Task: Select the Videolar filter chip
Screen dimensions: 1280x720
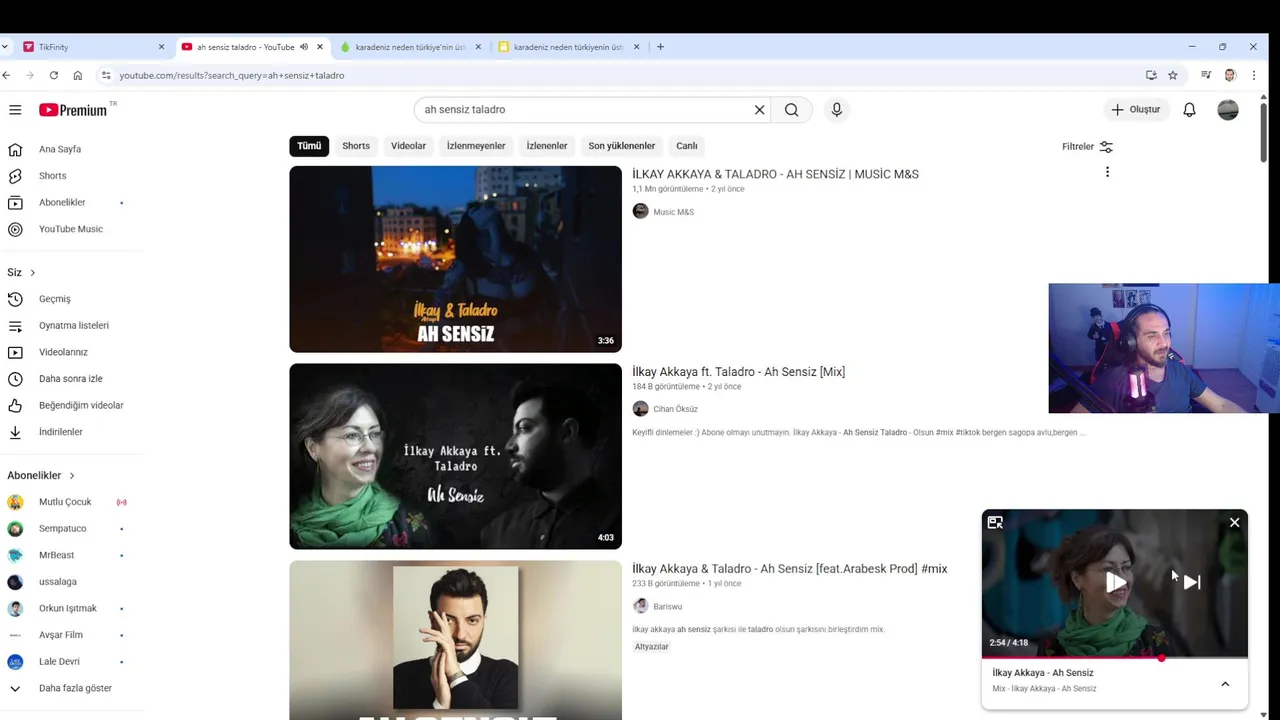Action: 408,146
